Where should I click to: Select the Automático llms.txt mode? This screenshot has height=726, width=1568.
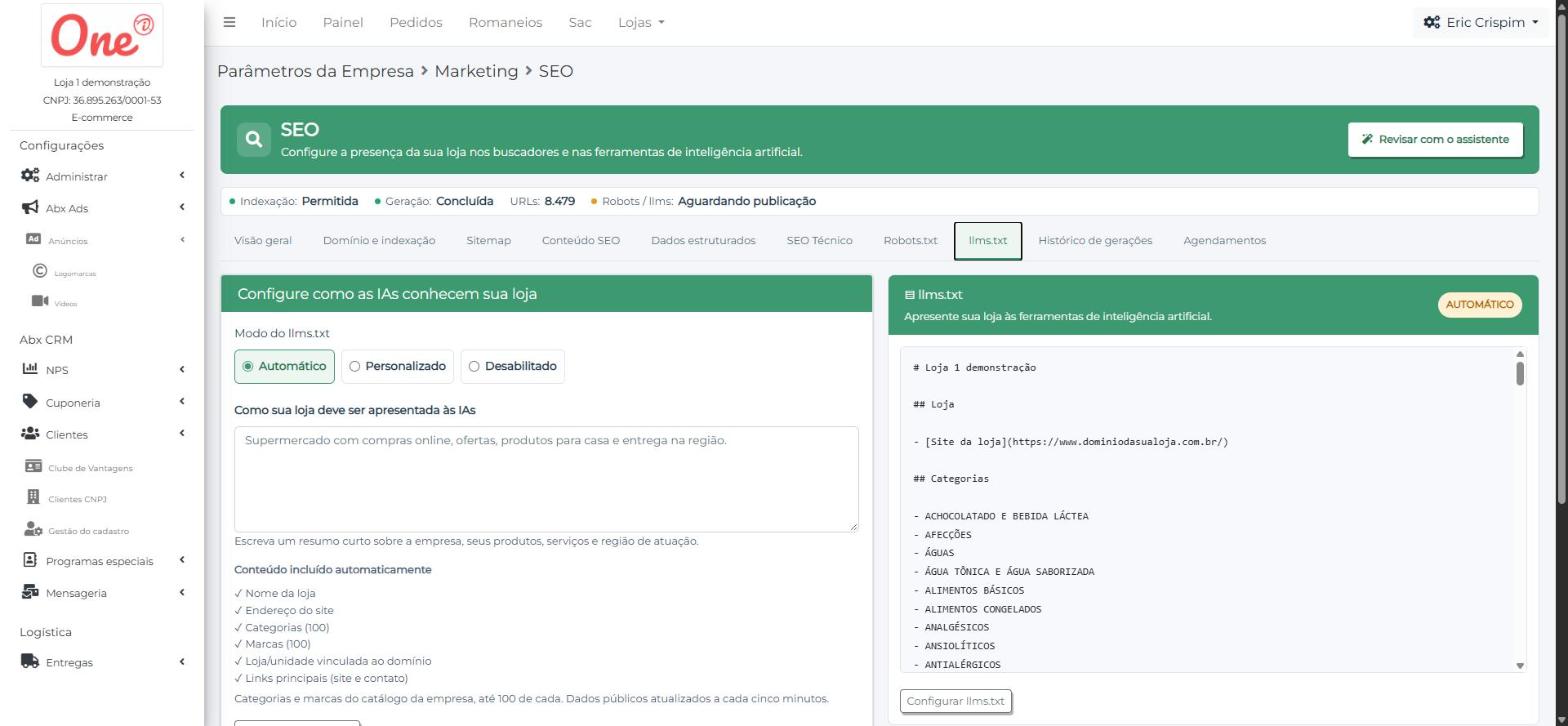click(x=285, y=366)
